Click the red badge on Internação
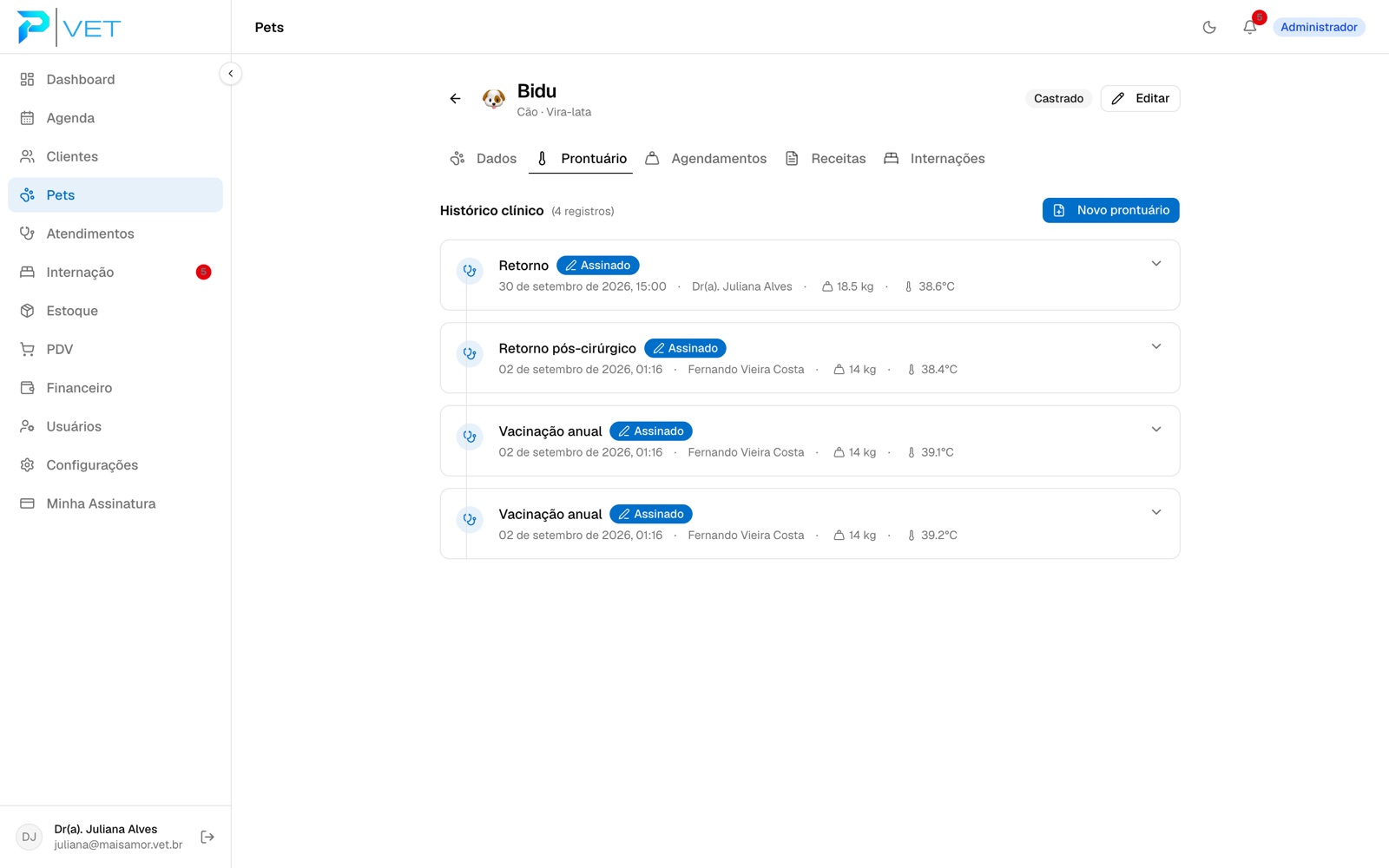Screen dimensions: 1389x868 point(203,273)
